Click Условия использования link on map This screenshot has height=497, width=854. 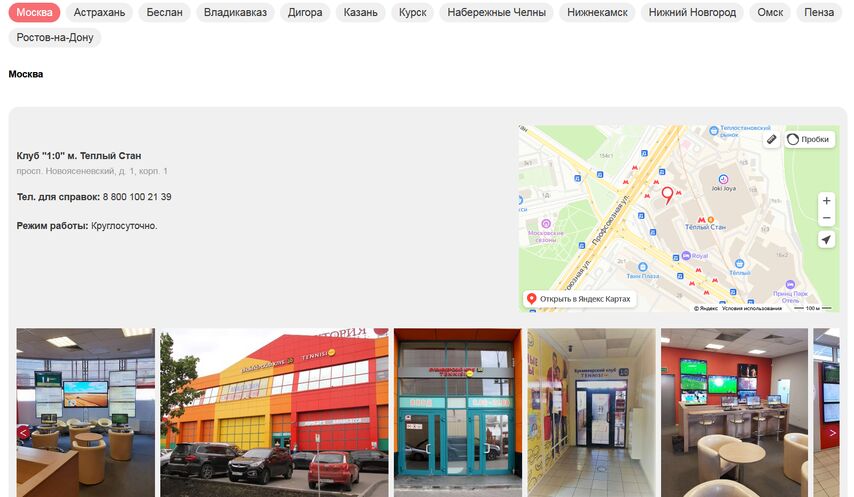tap(752, 308)
